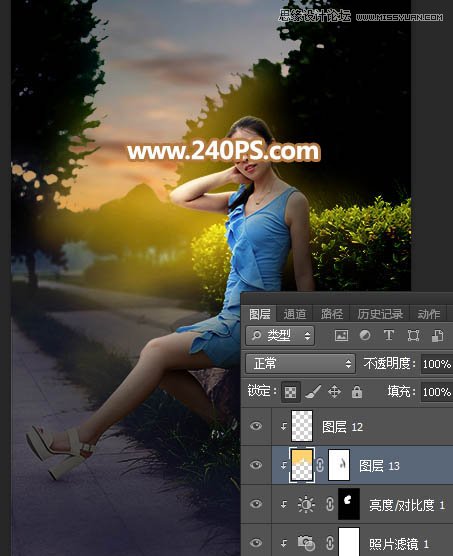Filter layers by smart object icon
This screenshot has height=556, width=453.
tap(437, 335)
